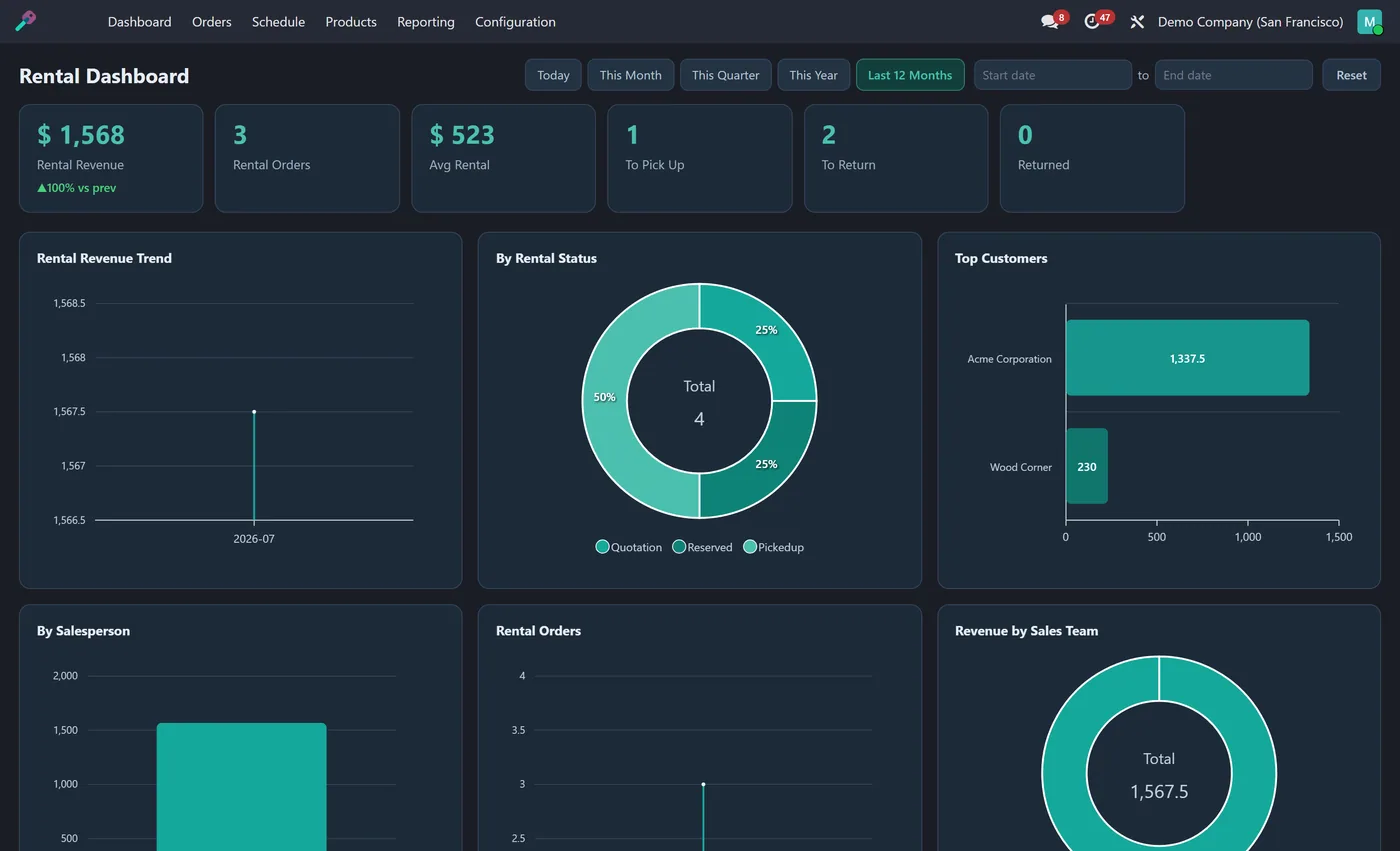The width and height of the screenshot is (1400, 851).
Task: Open the To Pick Up card
Action: (x=700, y=158)
